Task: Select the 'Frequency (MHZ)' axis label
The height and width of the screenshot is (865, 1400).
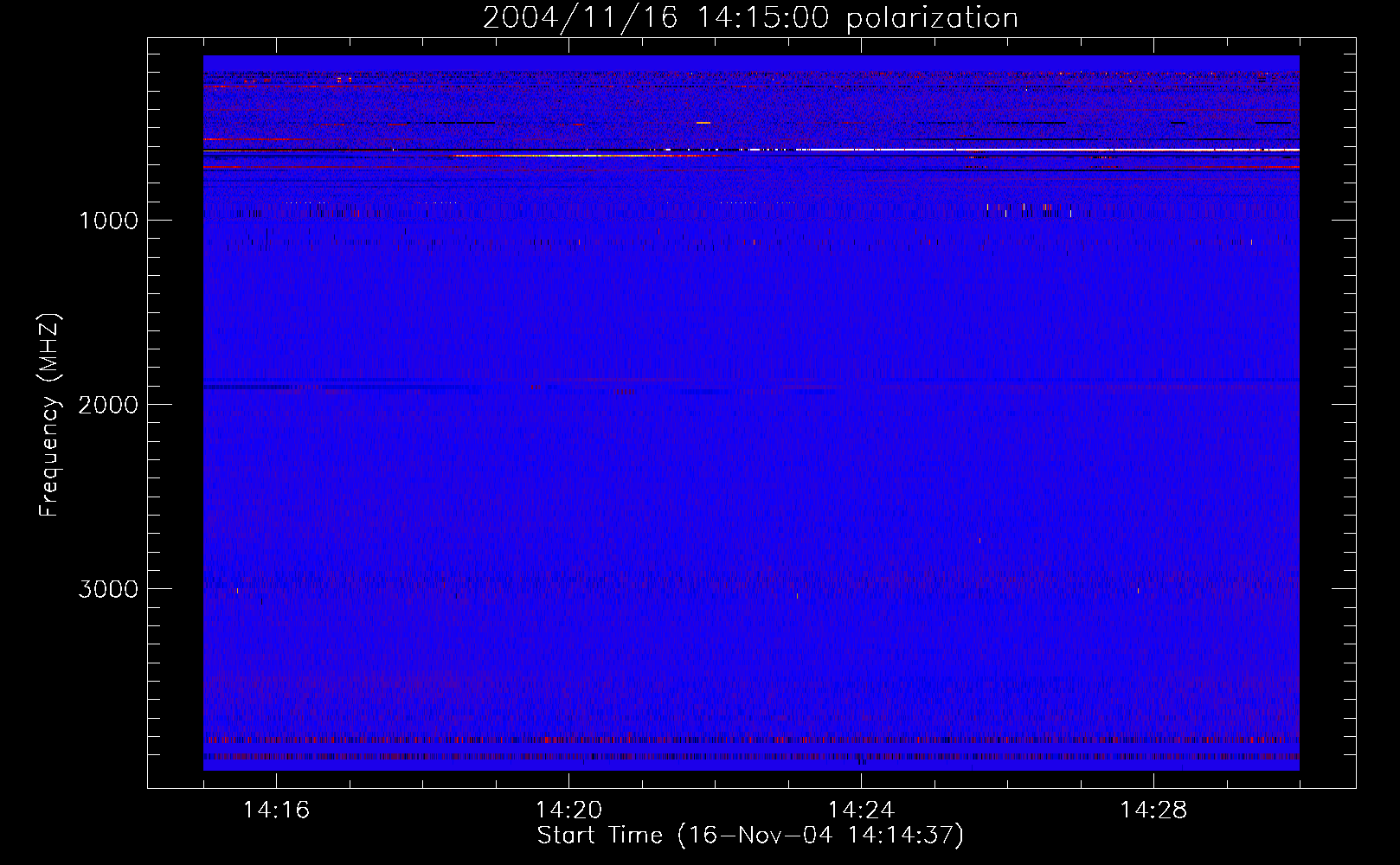Action: [x=50, y=414]
